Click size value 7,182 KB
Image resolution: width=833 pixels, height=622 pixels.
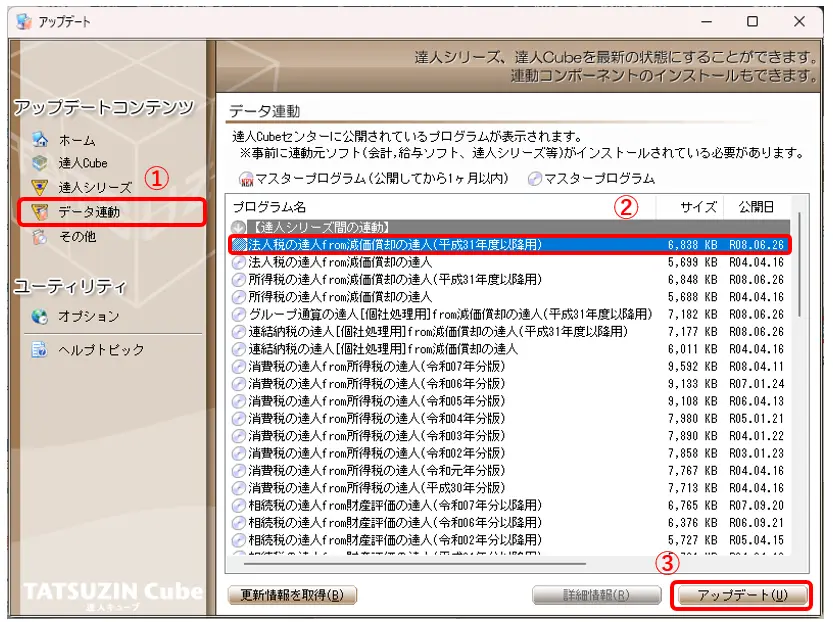pyautogui.click(x=693, y=314)
